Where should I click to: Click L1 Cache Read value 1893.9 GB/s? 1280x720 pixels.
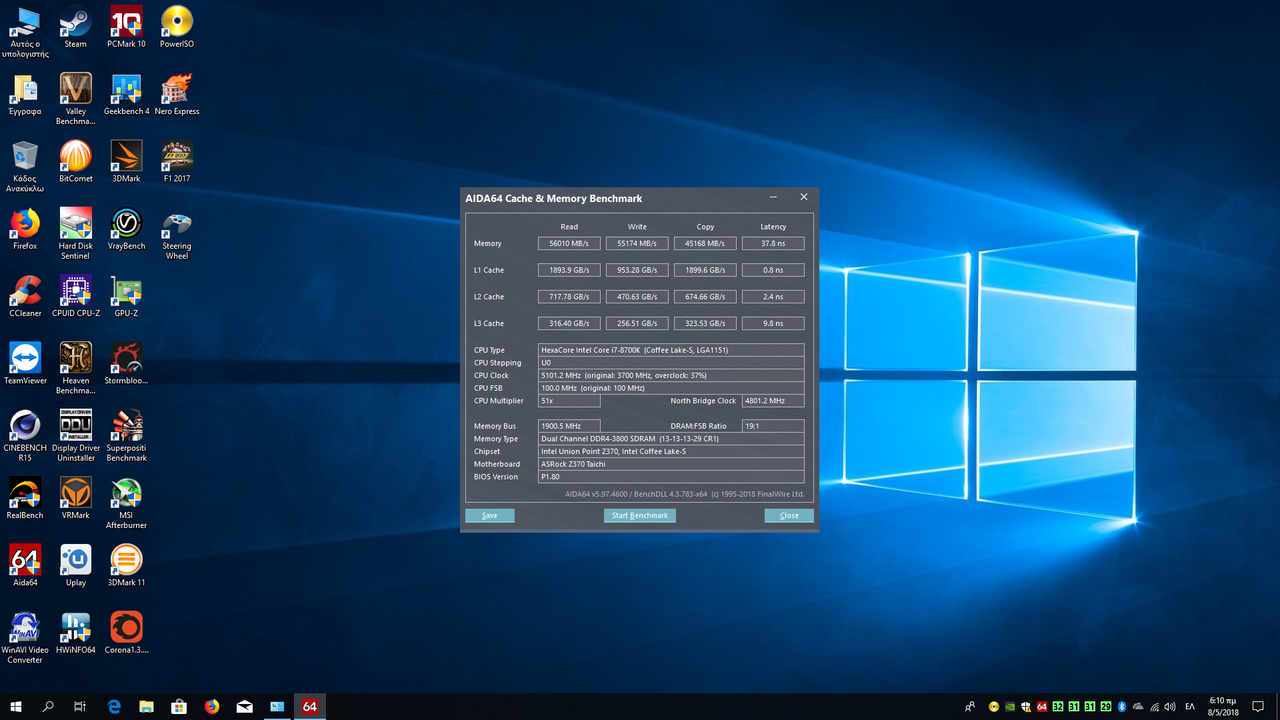569,270
